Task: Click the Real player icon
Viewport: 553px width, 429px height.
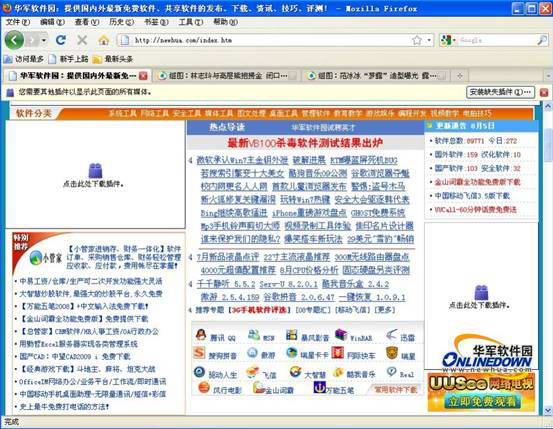Action: click(x=391, y=371)
